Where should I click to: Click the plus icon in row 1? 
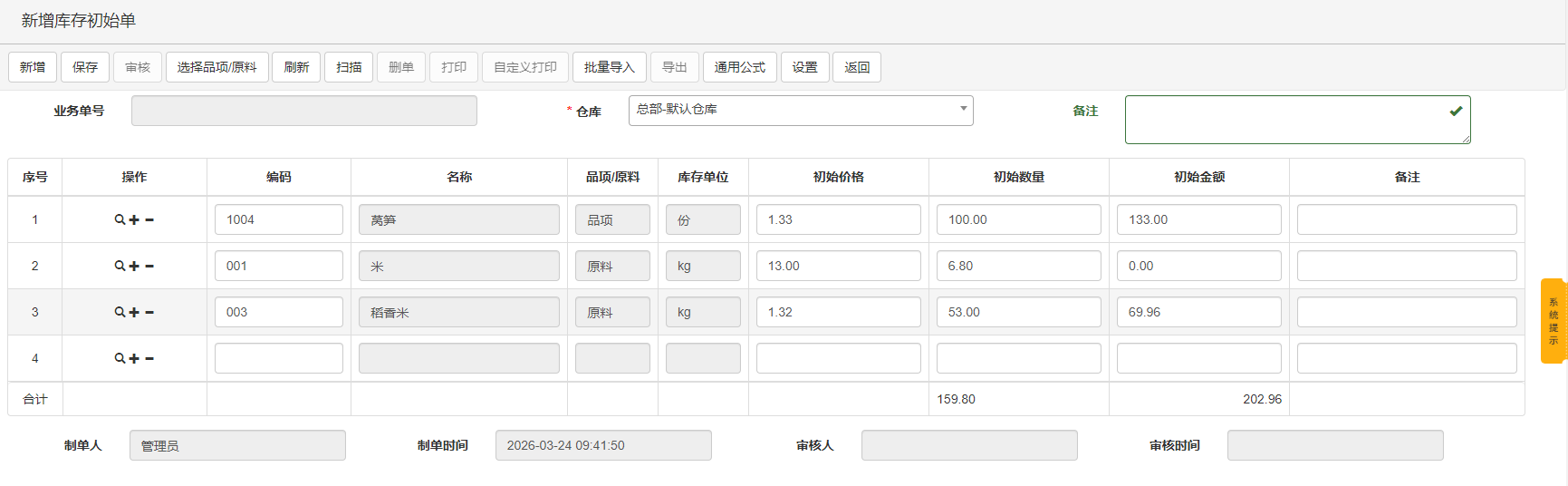click(x=134, y=219)
